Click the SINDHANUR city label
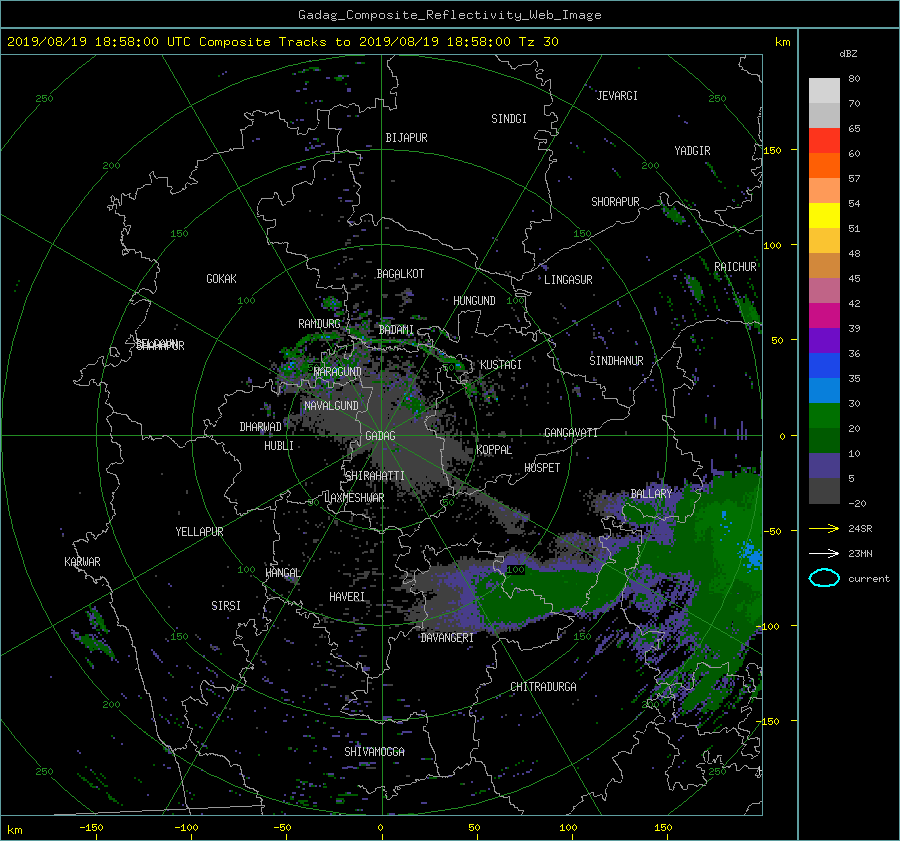This screenshot has width=900, height=841. tap(616, 361)
